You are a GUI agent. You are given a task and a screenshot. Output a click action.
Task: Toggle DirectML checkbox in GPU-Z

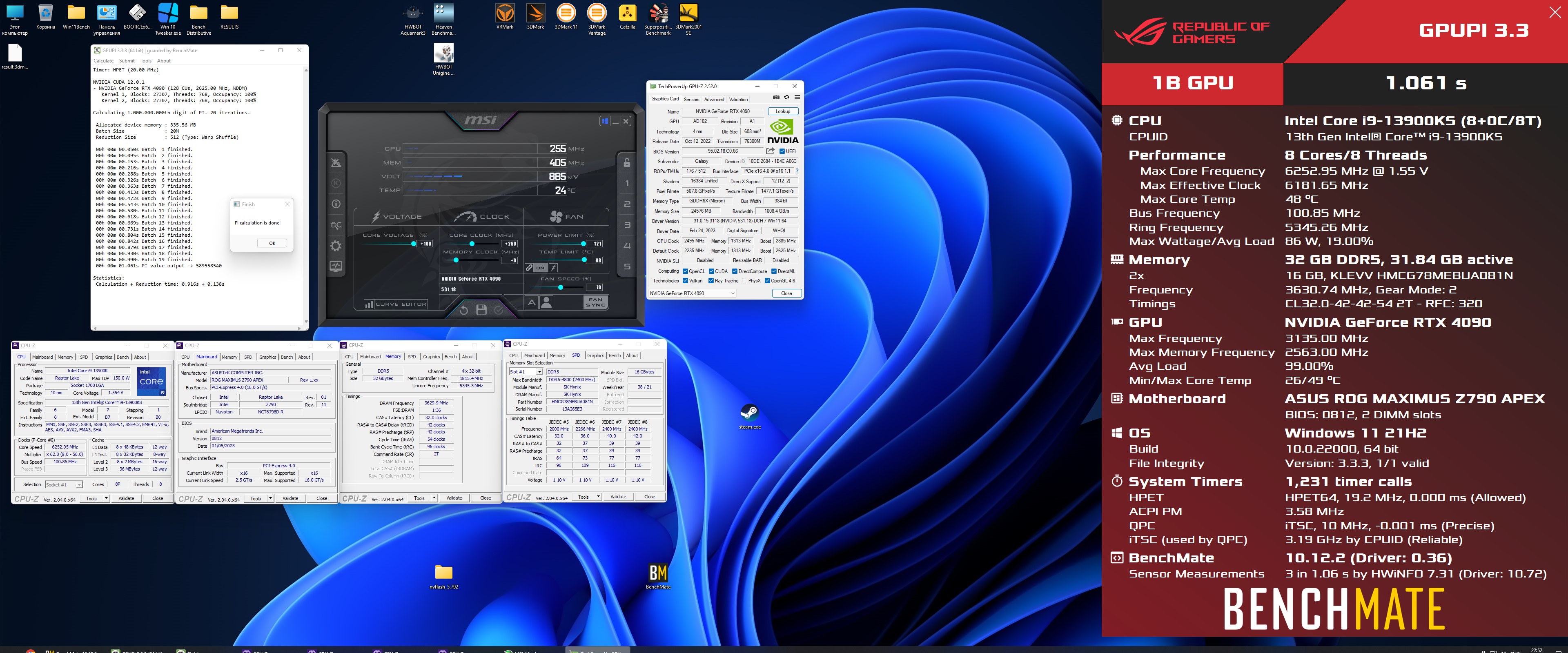coord(774,271)
